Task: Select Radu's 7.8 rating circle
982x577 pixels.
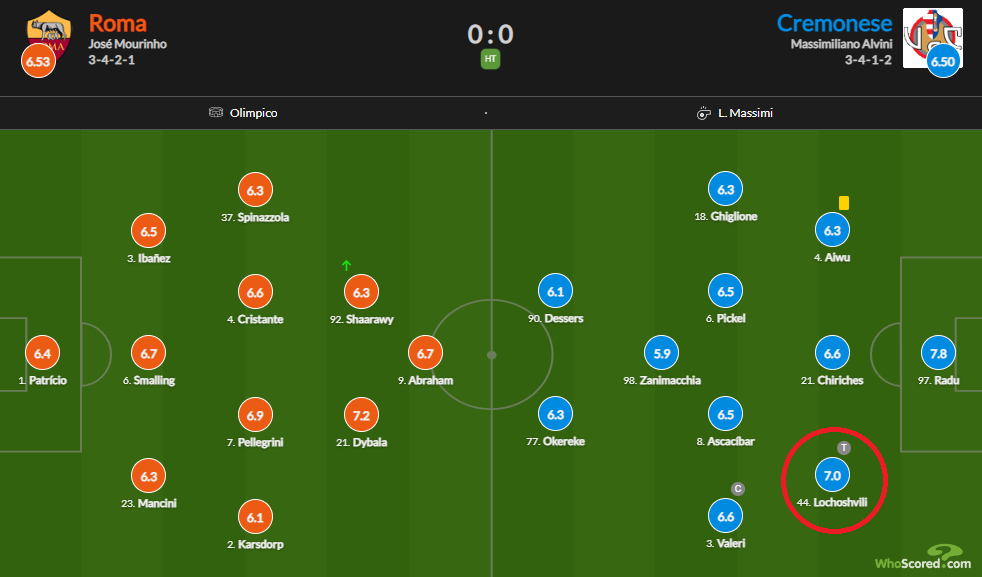Action: click(938, 353)
